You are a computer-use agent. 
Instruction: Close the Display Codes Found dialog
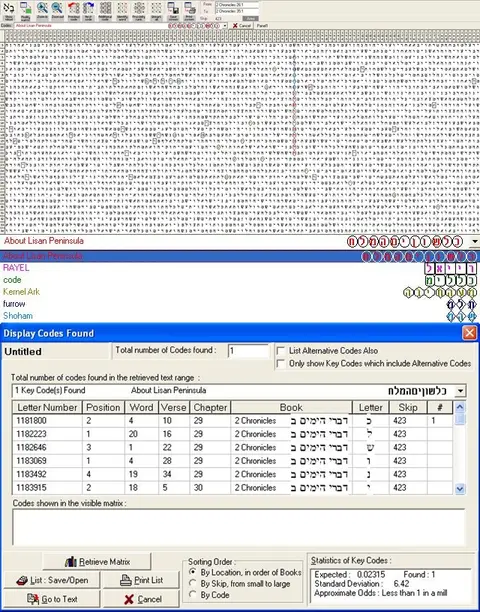(469, 333)
